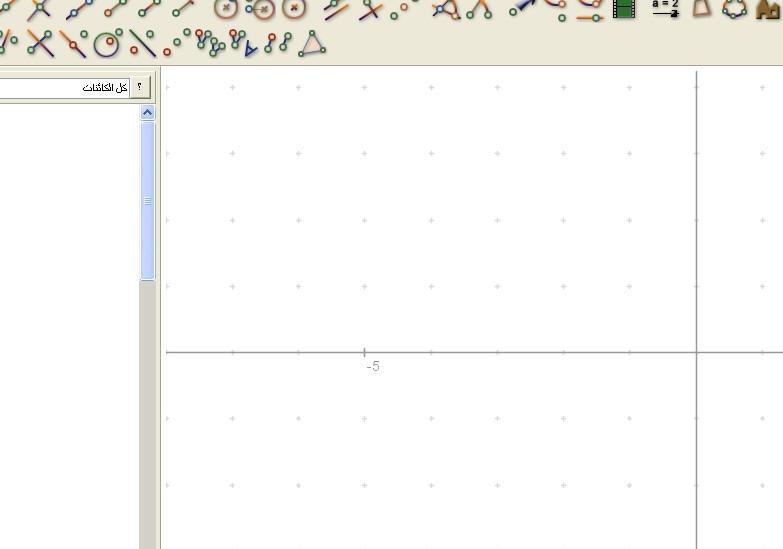Choose the rotate tool with blue angle mark

(243, 42)
